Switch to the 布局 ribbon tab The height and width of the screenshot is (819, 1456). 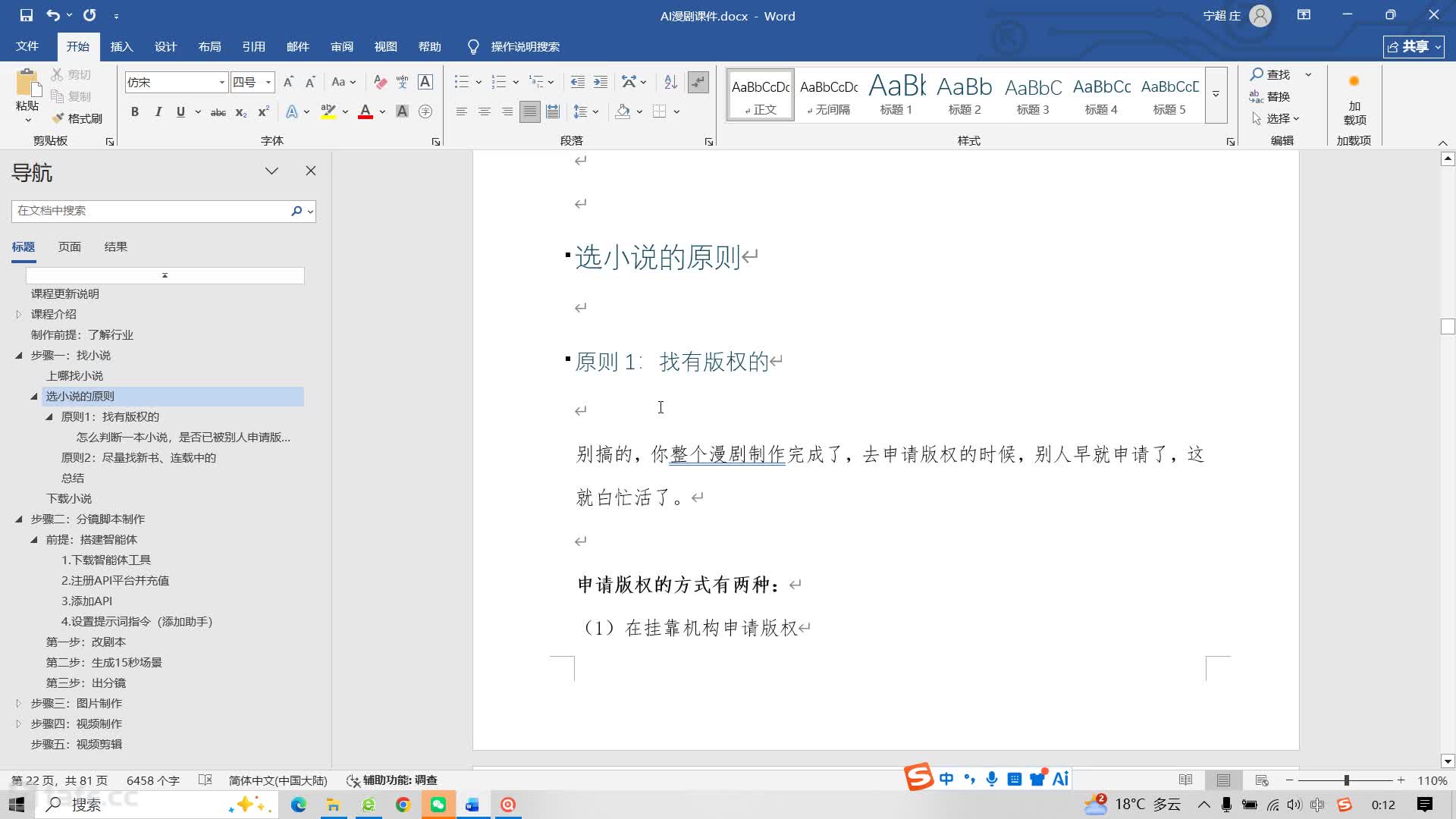(x=209, y=46)
